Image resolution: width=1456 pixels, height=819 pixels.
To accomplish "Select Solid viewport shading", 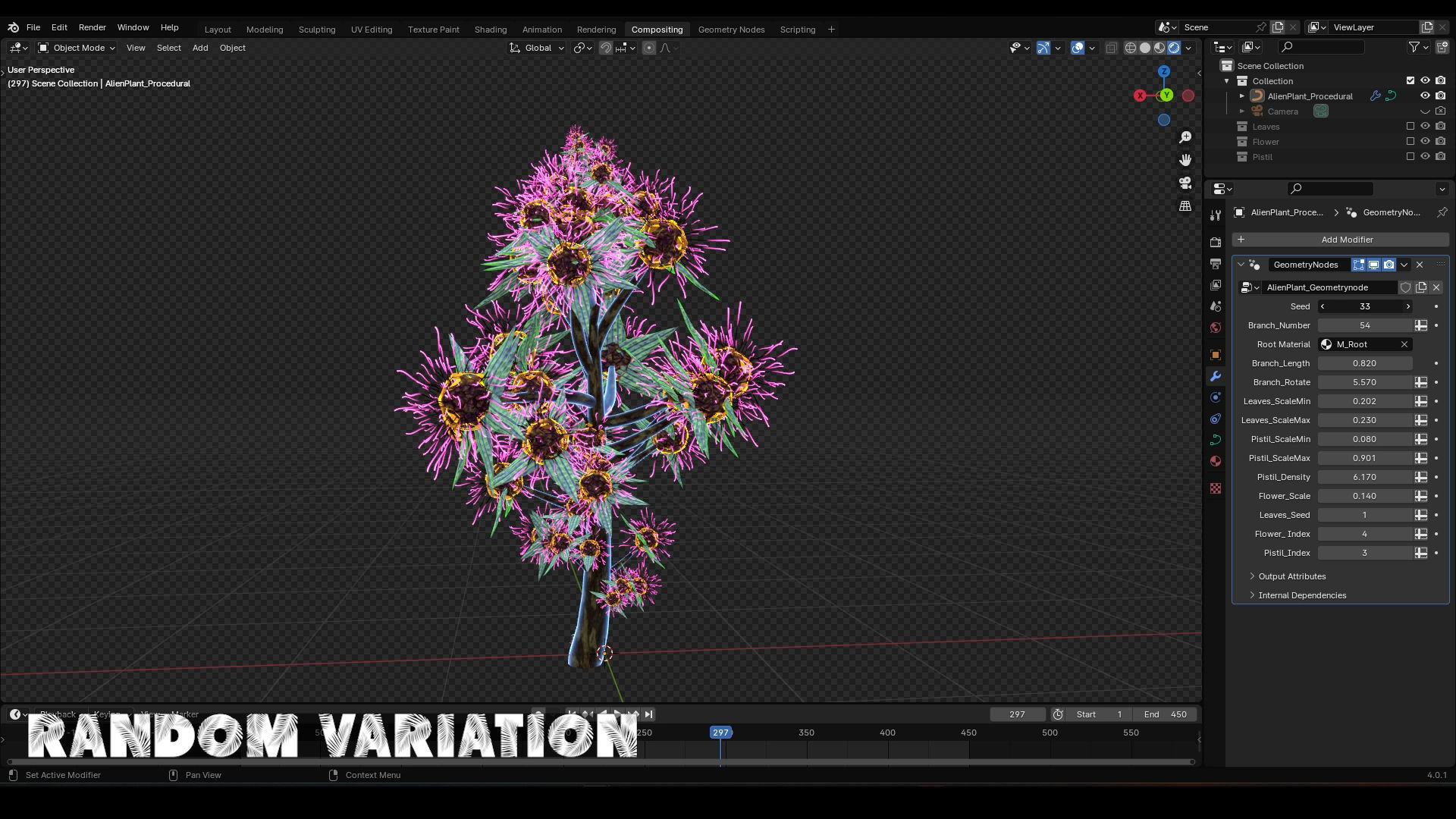I will coord(1145,48).
